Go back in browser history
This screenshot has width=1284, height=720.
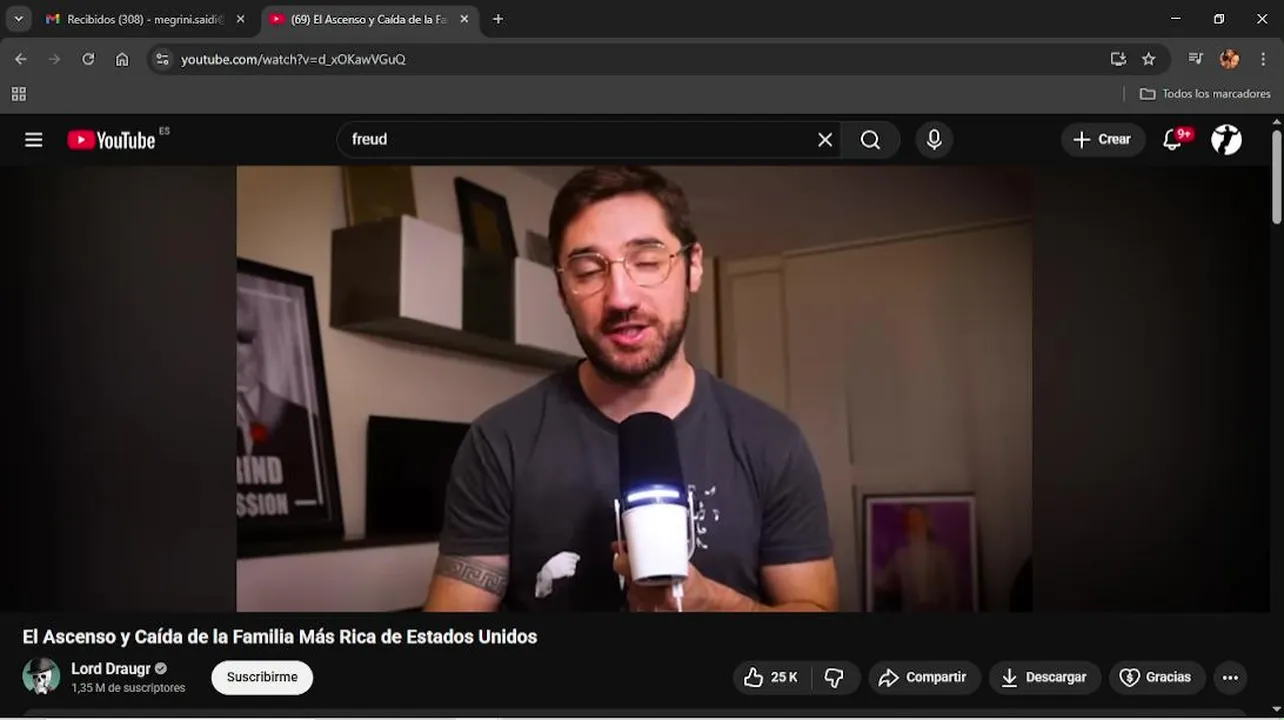pos(21,59)
